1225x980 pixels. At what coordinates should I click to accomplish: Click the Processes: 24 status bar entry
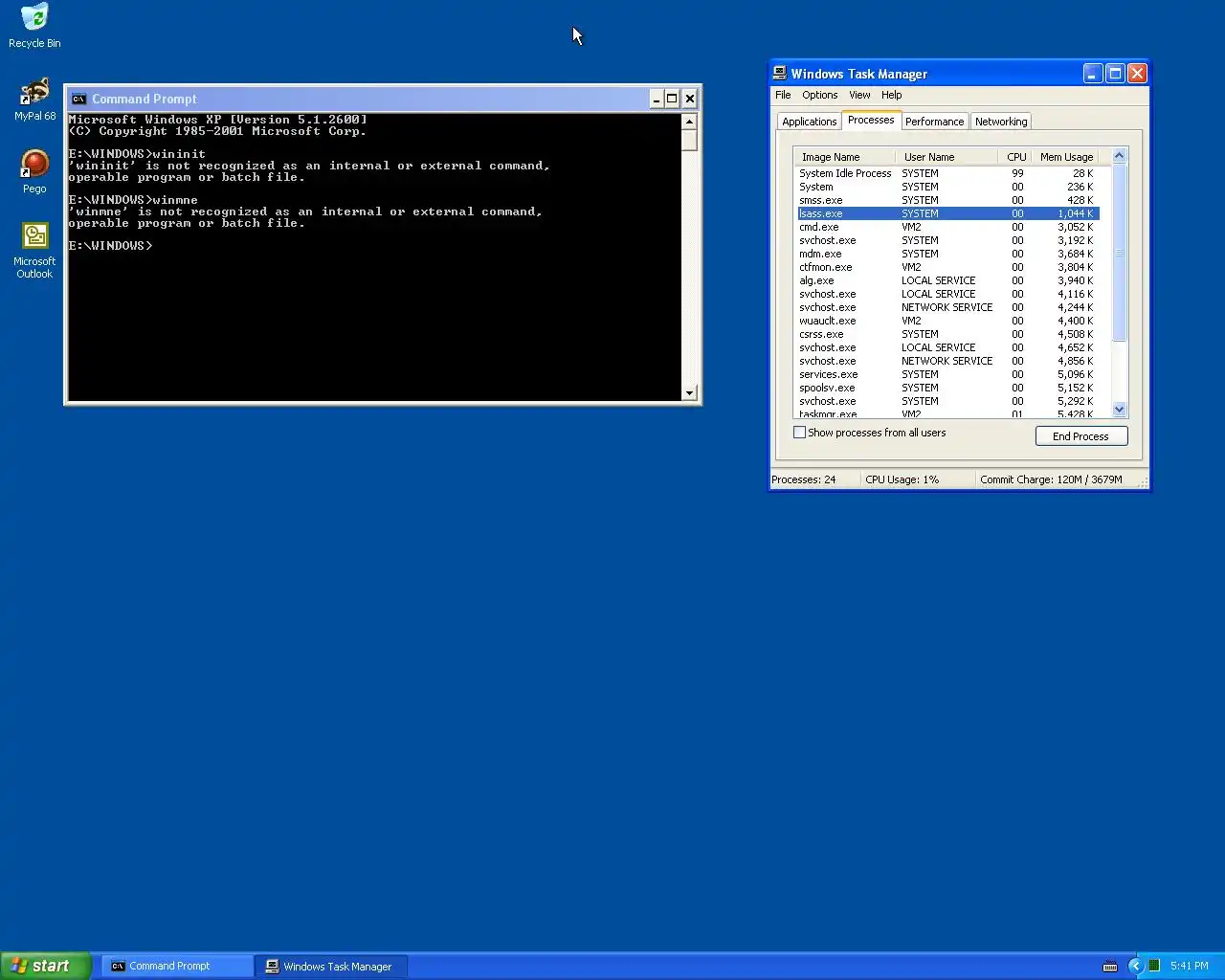[813, 479]
